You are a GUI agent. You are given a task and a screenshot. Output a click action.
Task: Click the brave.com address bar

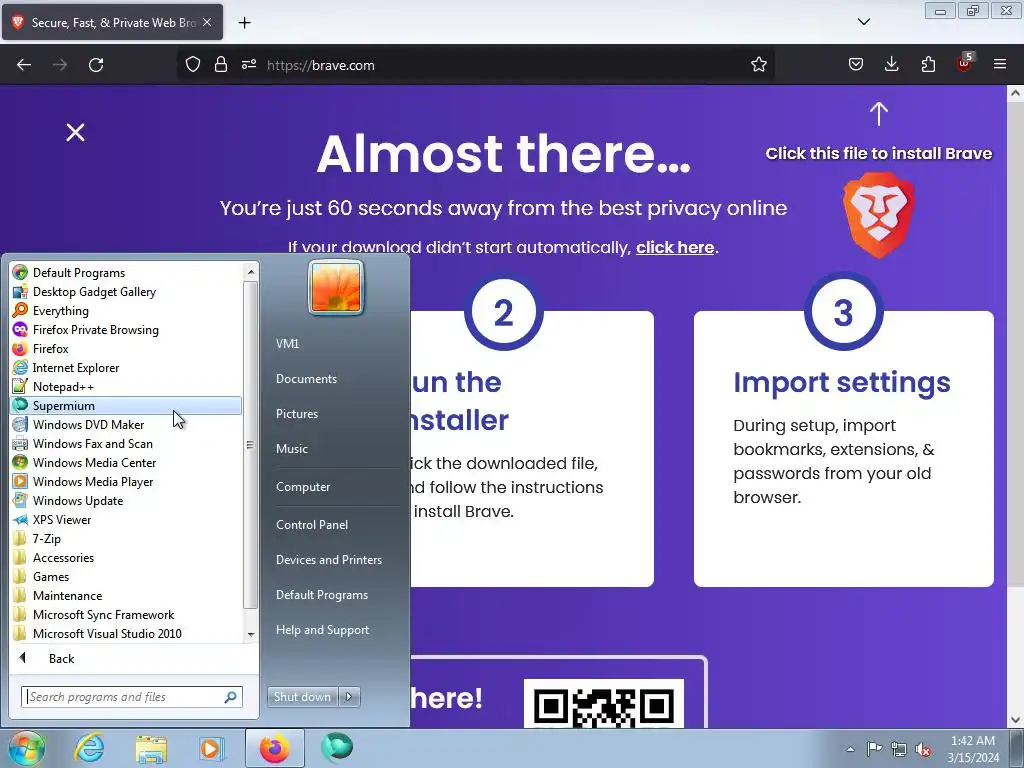coord(477,65)
